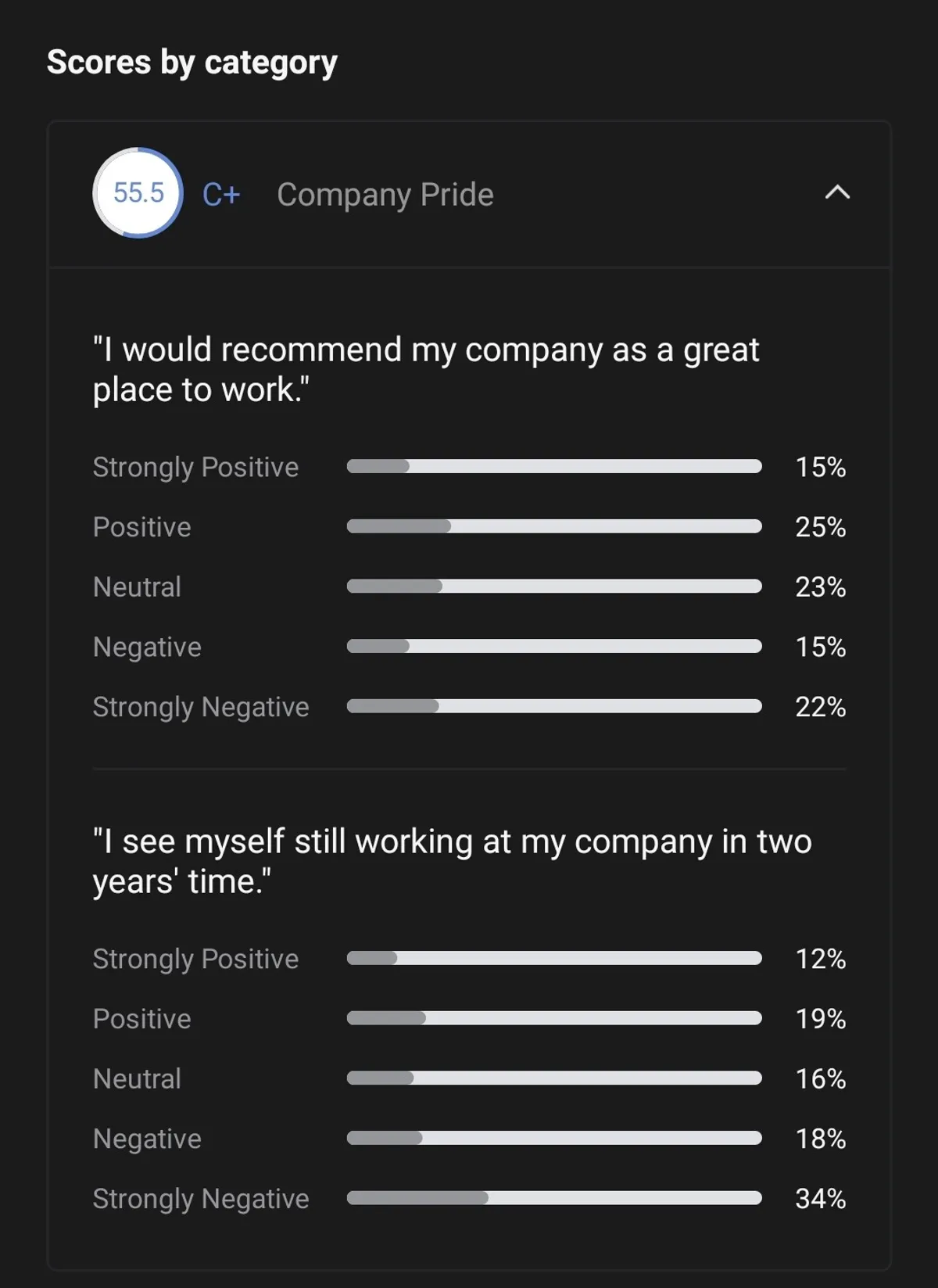The height and width of the screenshot is (1288, 938).
Task: Click the two years' Positive 19% bar
Action: tap(554, 1018)
